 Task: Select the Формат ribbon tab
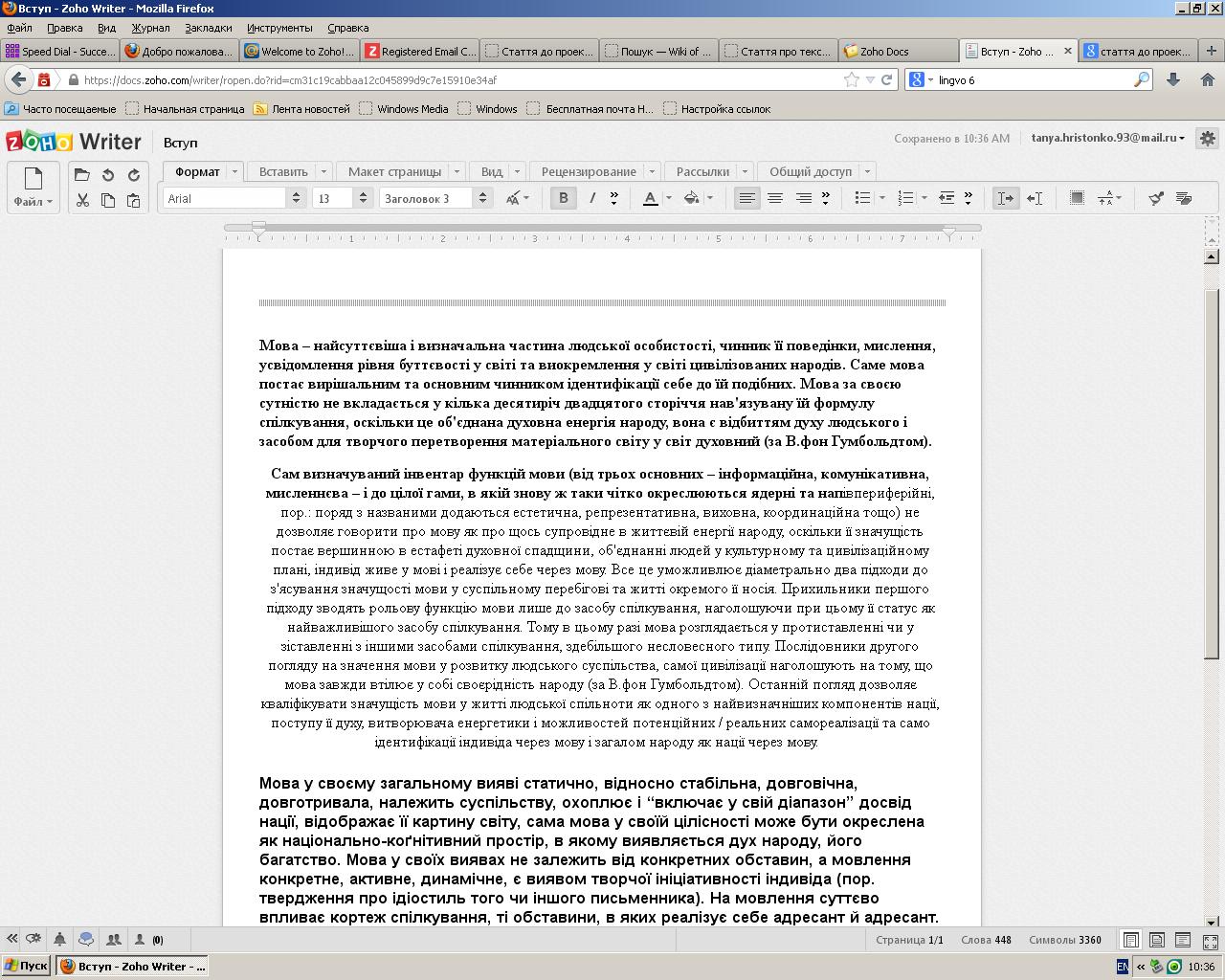pos(197,171)
